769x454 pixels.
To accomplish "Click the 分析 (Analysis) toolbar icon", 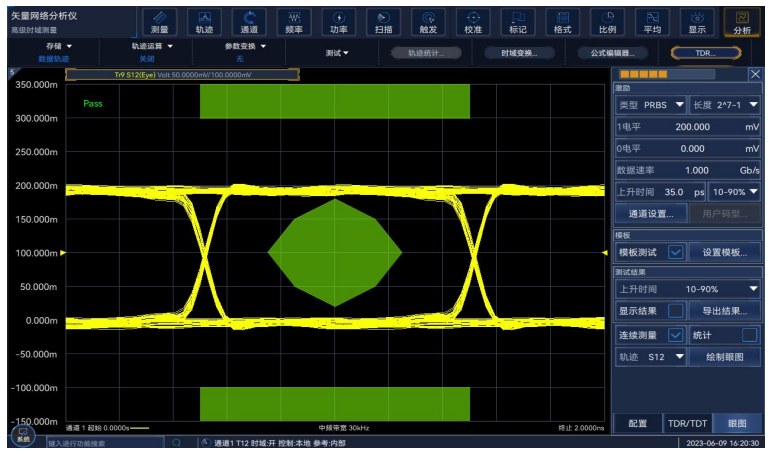I will 742,22.
